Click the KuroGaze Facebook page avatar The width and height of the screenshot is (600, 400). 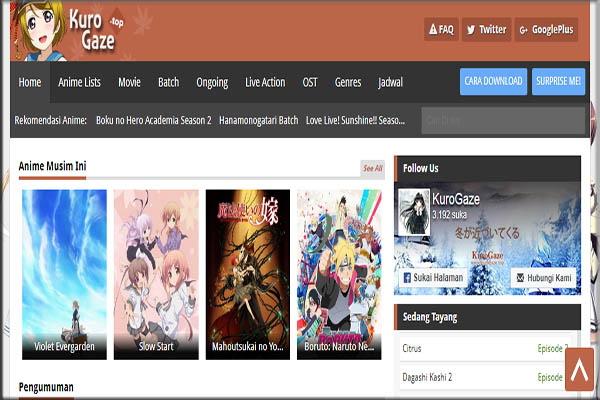tap(414, 212)
